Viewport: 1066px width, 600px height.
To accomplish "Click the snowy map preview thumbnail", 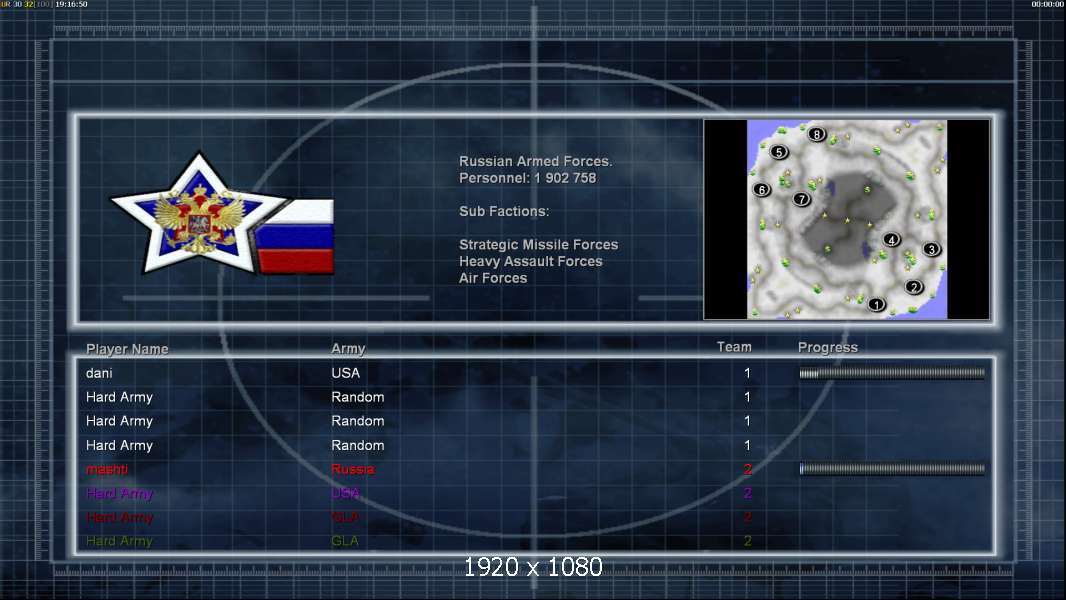I will pos(846,219).
